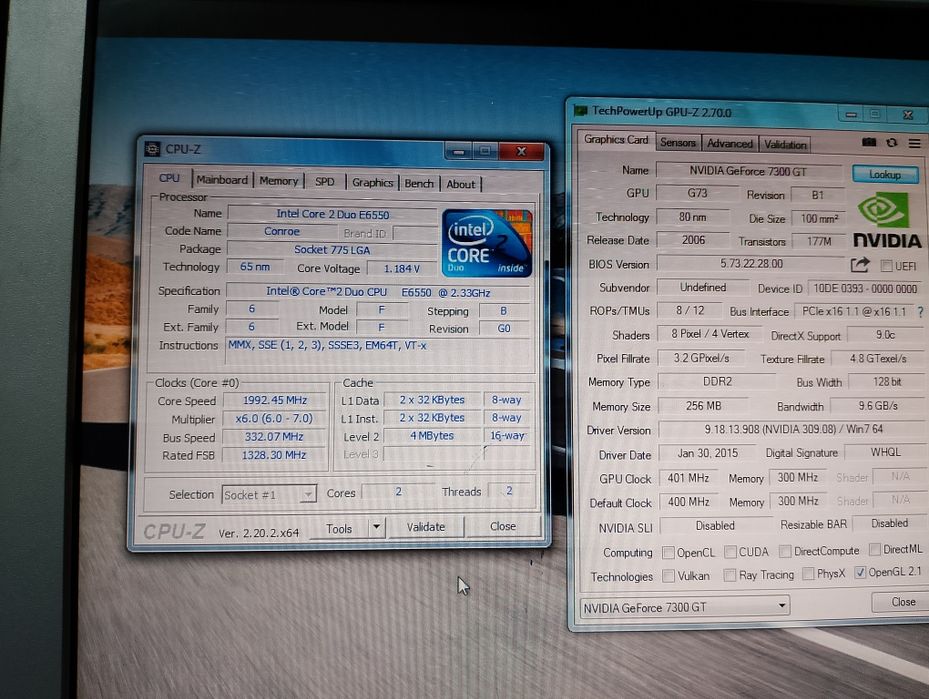Click the GPU-Z refresh icon
929x699 pixels.
[892, 143]
